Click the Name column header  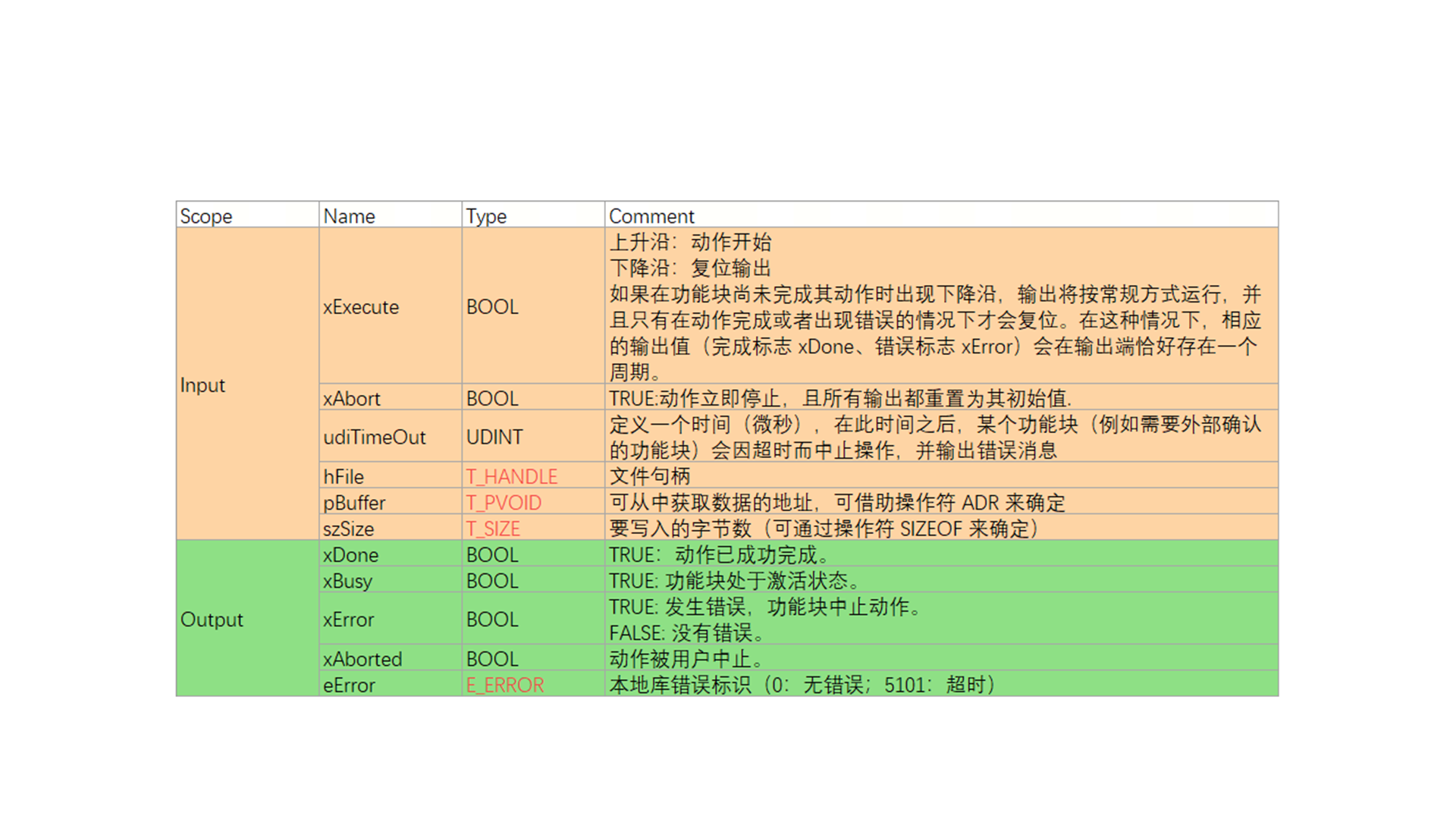pyautogui.click(x=349, y=216)
